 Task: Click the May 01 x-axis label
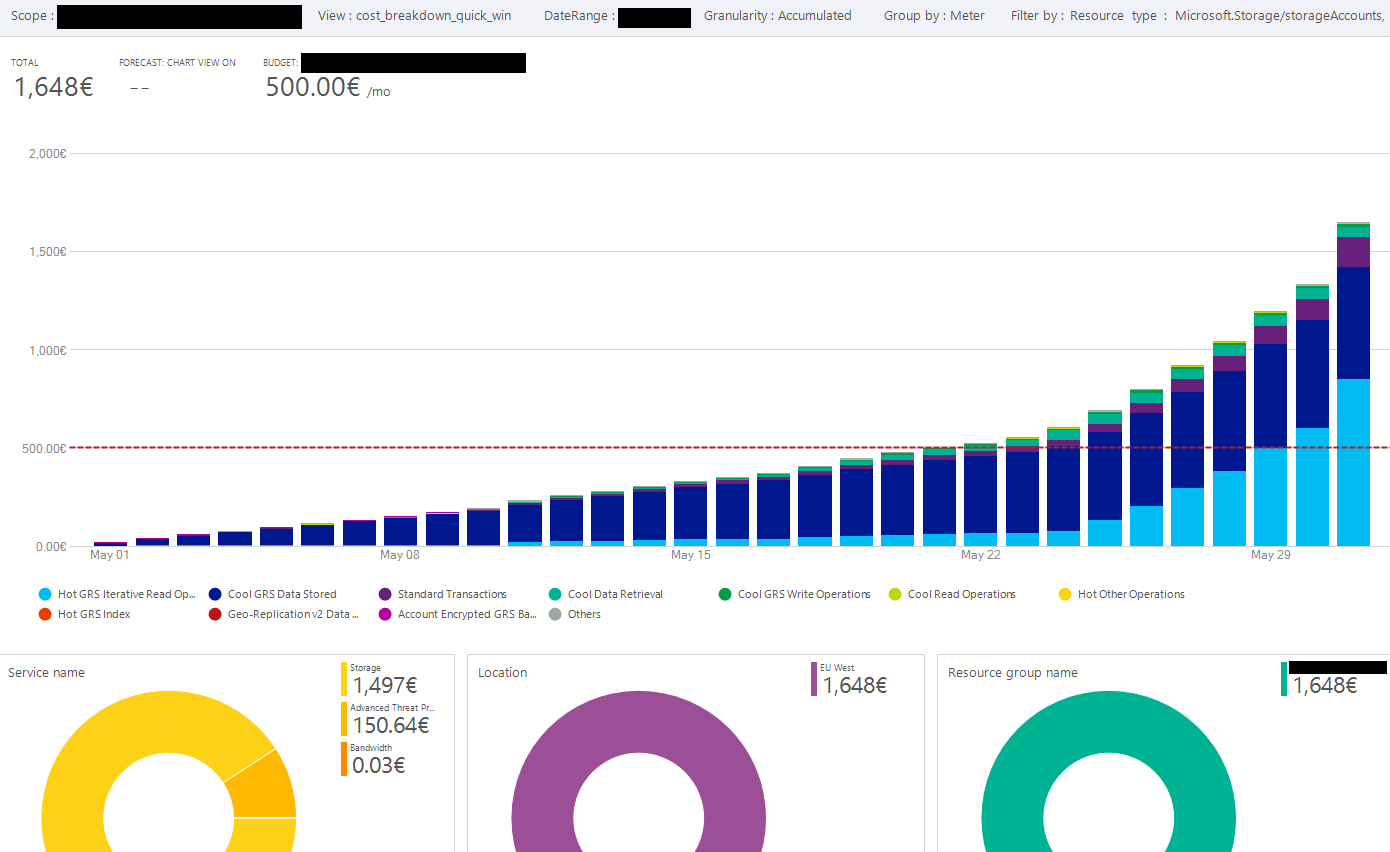[x=110, y=555]
